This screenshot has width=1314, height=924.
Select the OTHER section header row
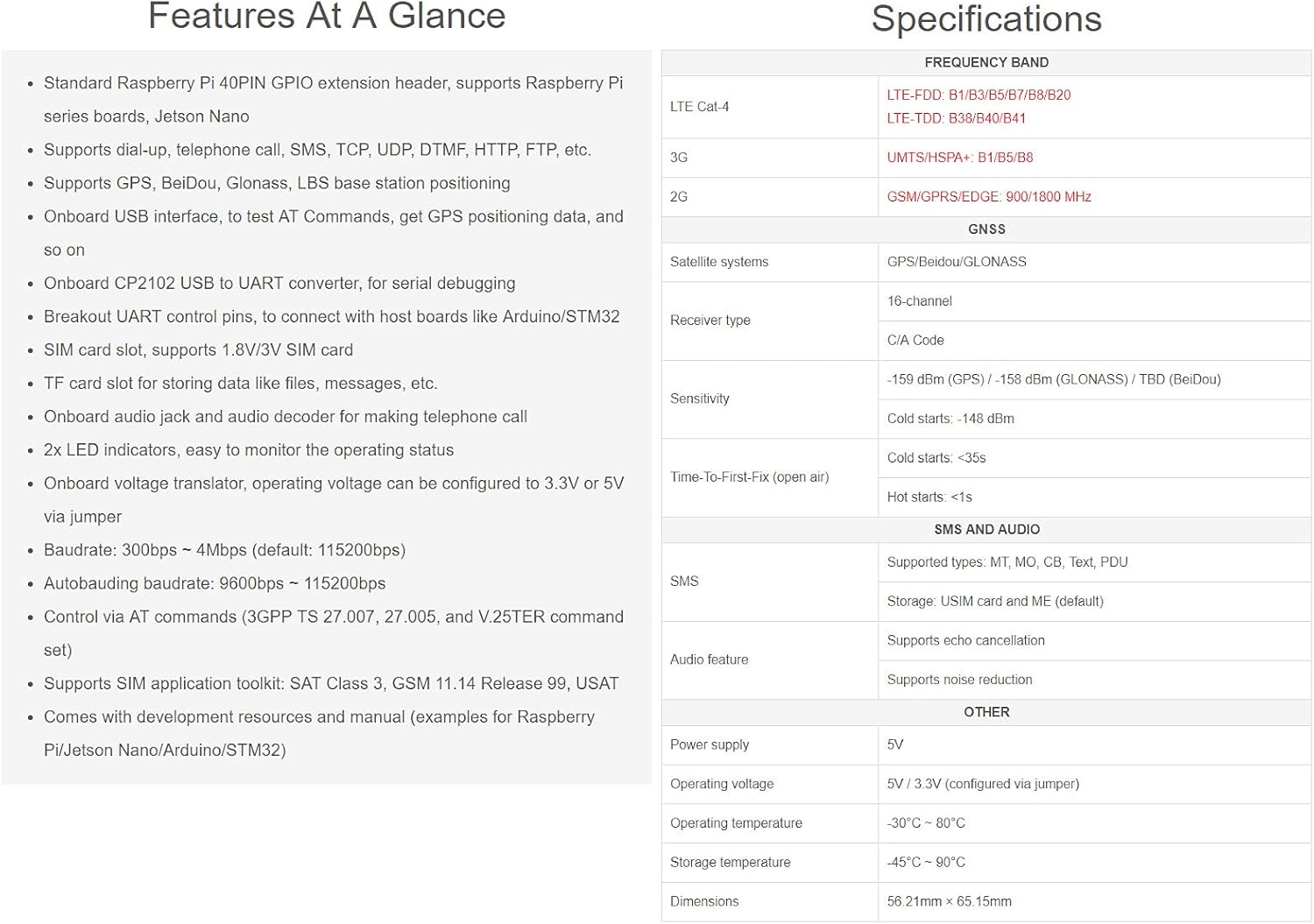(986, 712)
